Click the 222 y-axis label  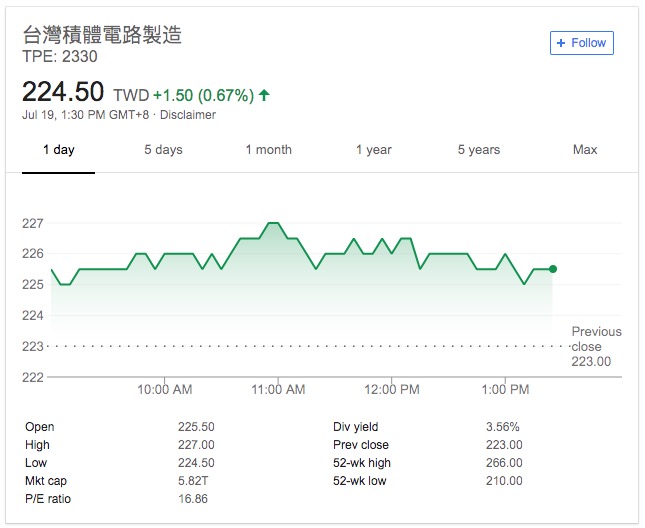32,377
